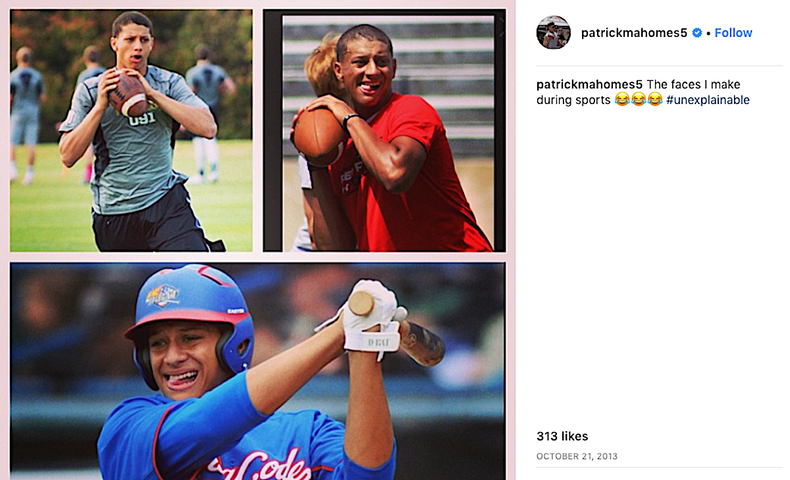Viewport: 790px width, 480px height.
Task: View the 313 likes list
Action: pos(562,436)
